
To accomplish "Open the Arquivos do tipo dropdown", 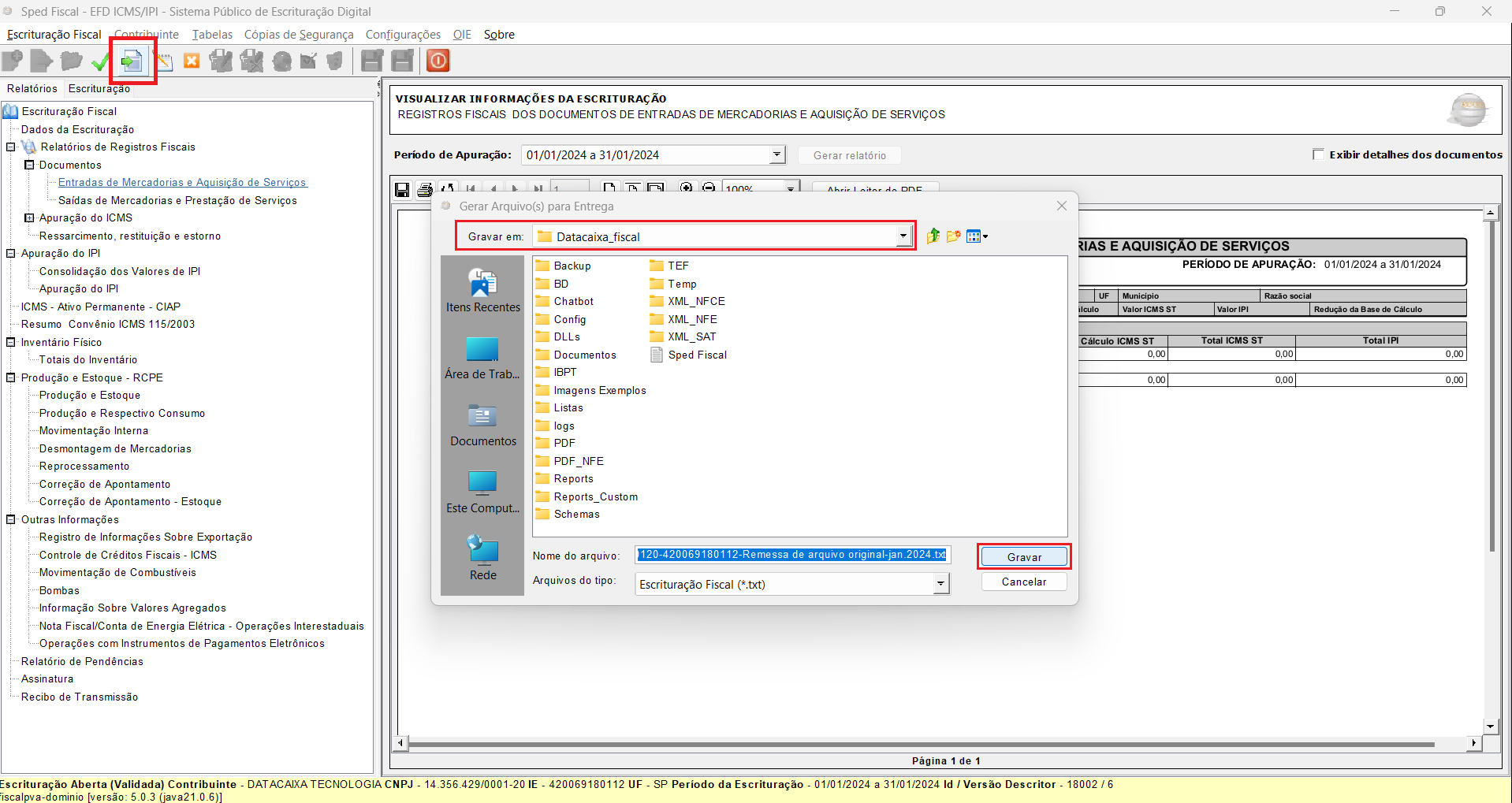I will coord(940,584).
